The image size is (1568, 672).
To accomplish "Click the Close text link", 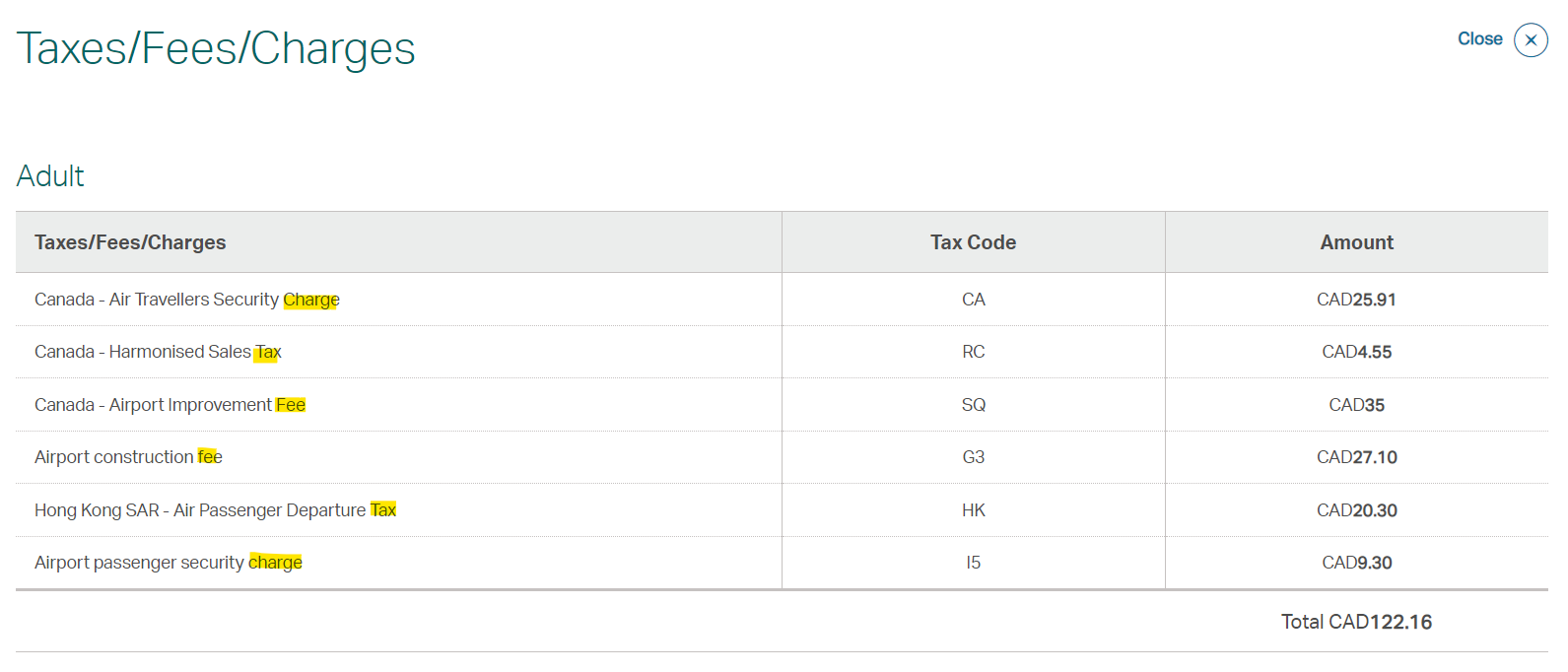I will pos(1479,39).
